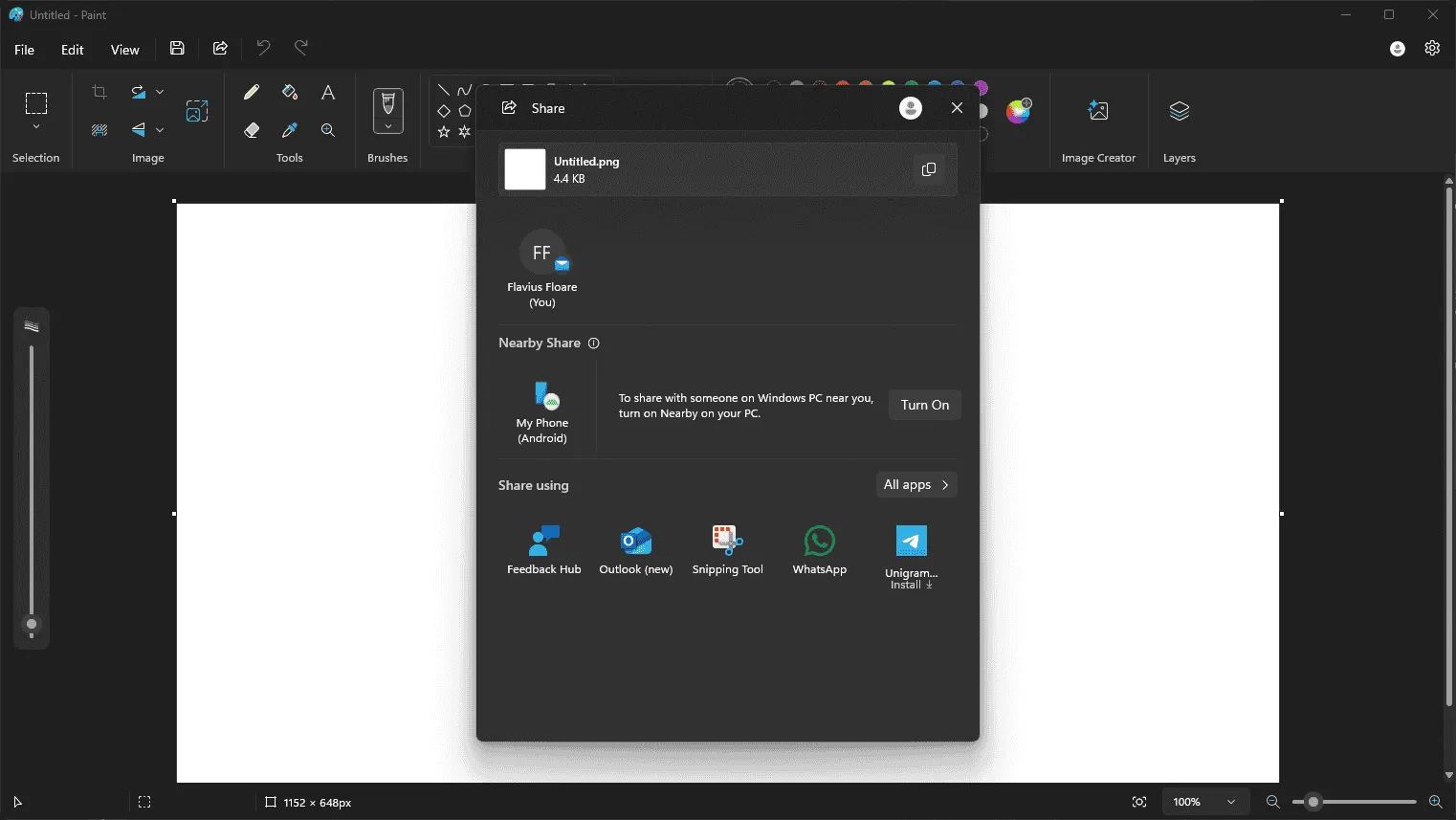Click the Flip image icon
Viewport: 1456px width, 820px height.
139,130
